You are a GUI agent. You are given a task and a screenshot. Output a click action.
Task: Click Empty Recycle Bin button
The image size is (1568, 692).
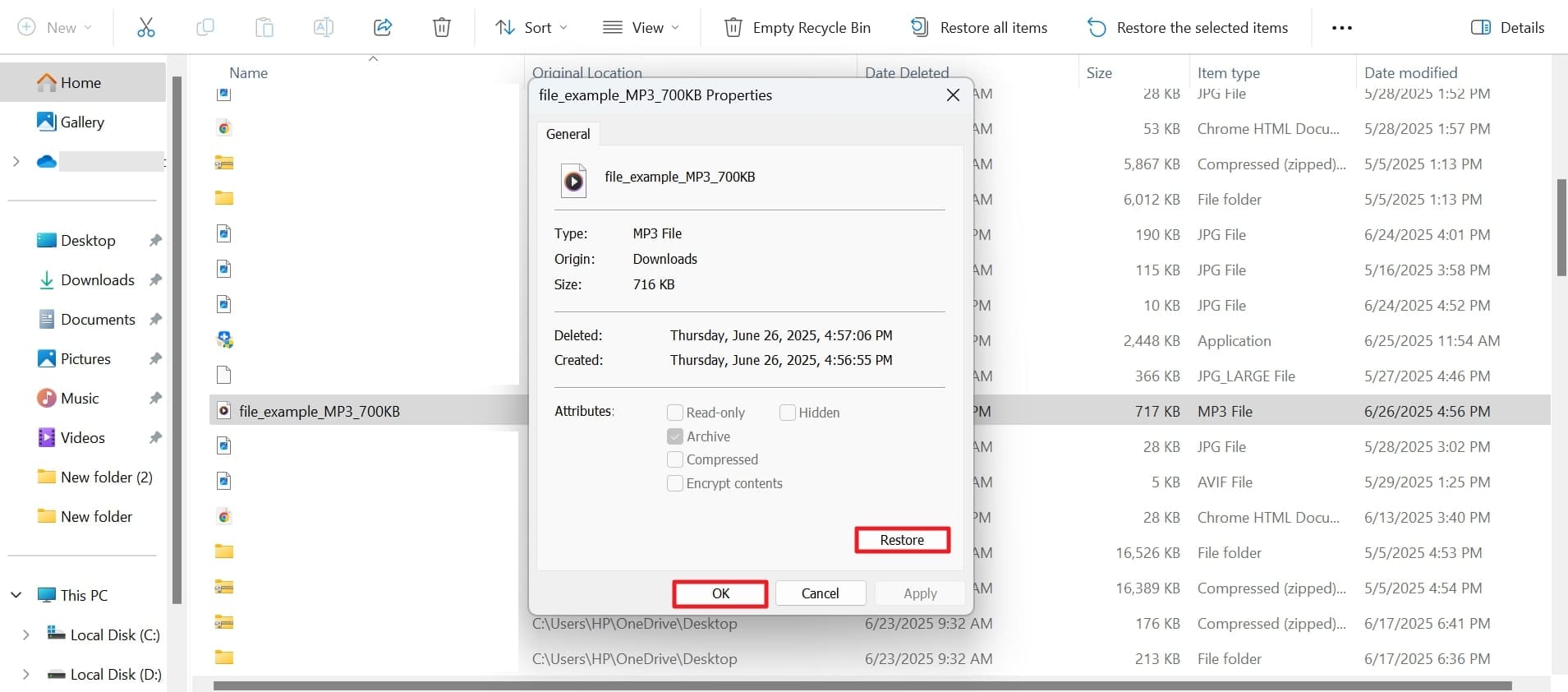pos(797,27)
